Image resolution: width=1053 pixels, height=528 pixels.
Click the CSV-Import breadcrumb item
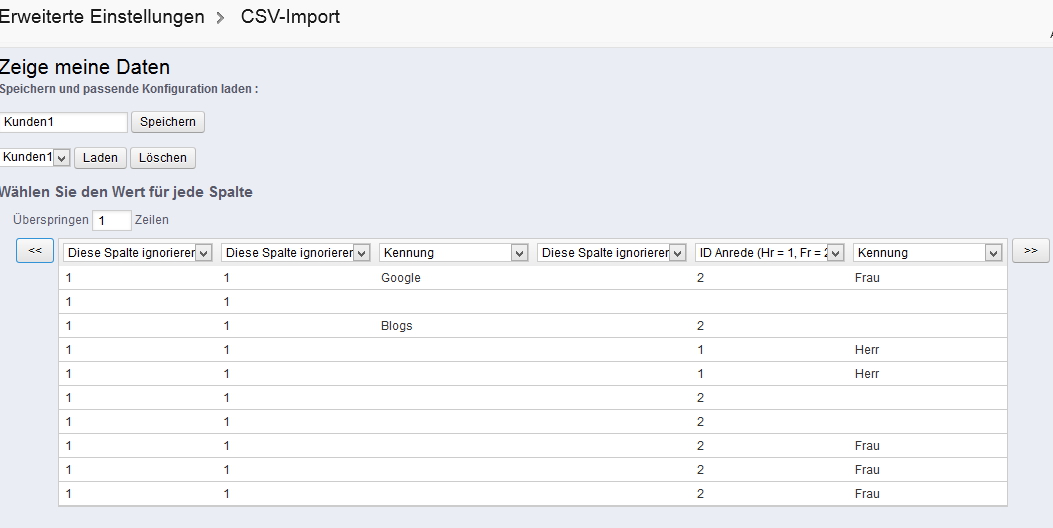(290, 17)
